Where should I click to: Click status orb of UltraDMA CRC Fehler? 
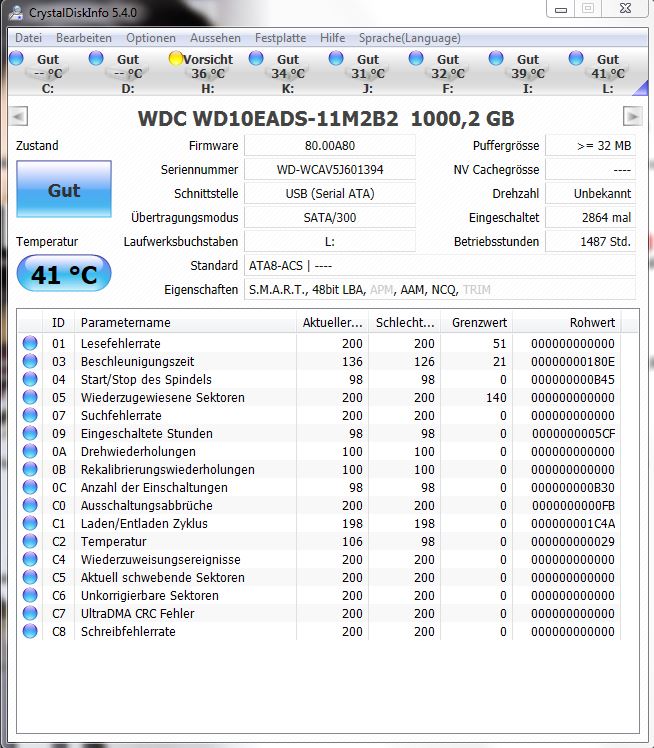[x=30, y=613]
